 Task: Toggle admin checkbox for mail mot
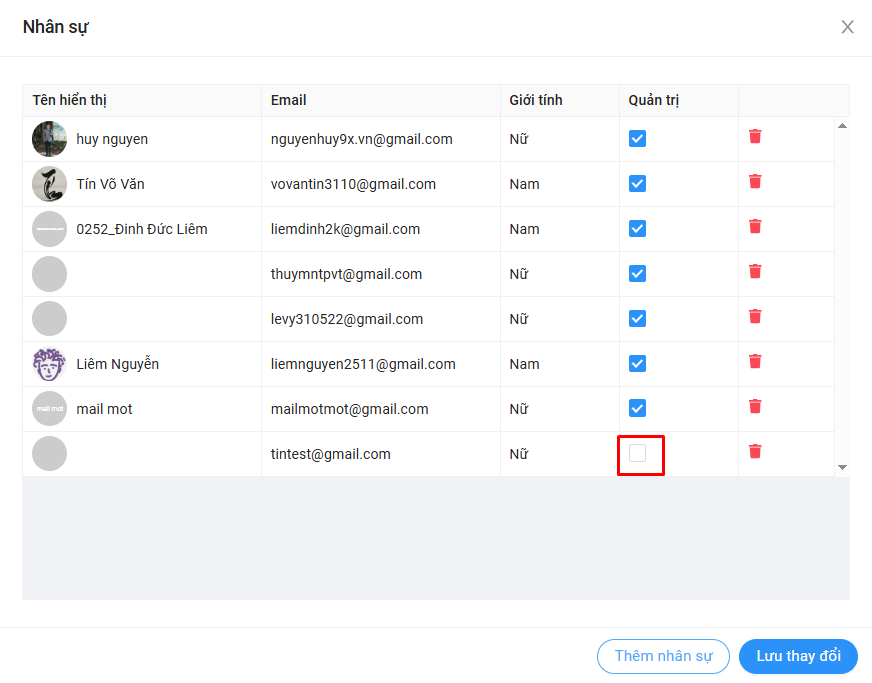[638, 409]
